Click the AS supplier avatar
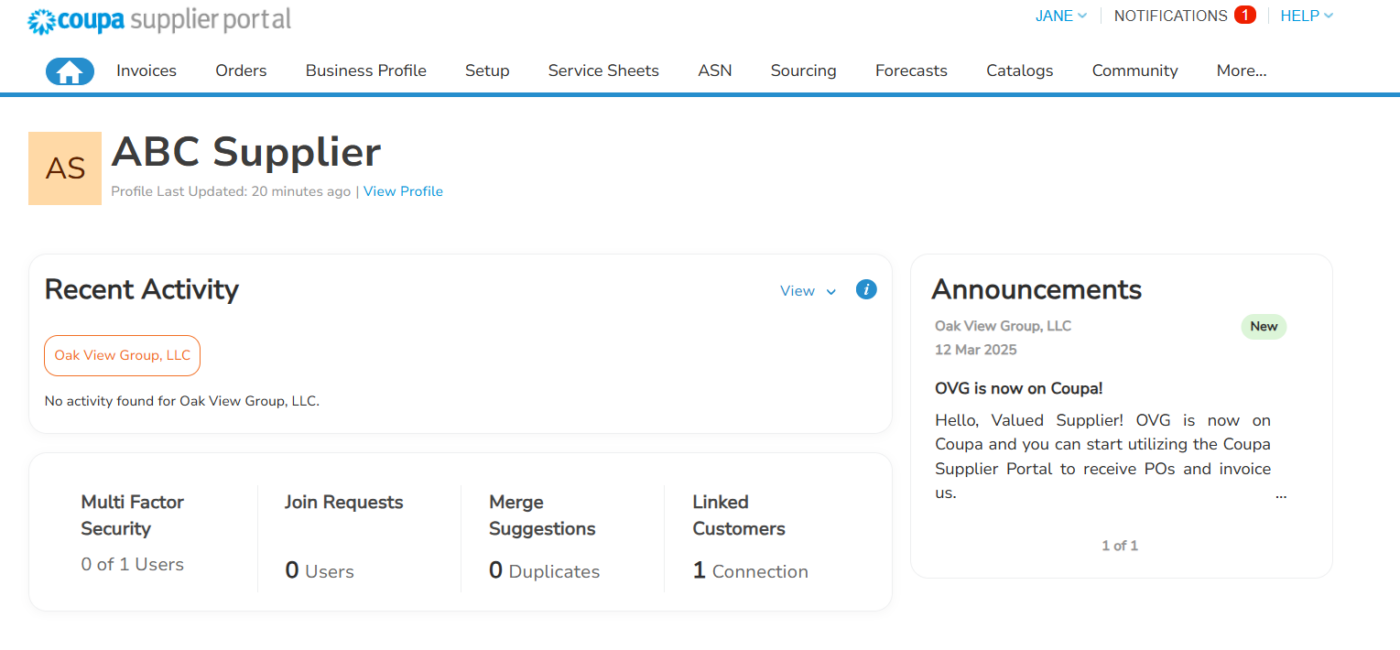 click(x=64, y=168)
